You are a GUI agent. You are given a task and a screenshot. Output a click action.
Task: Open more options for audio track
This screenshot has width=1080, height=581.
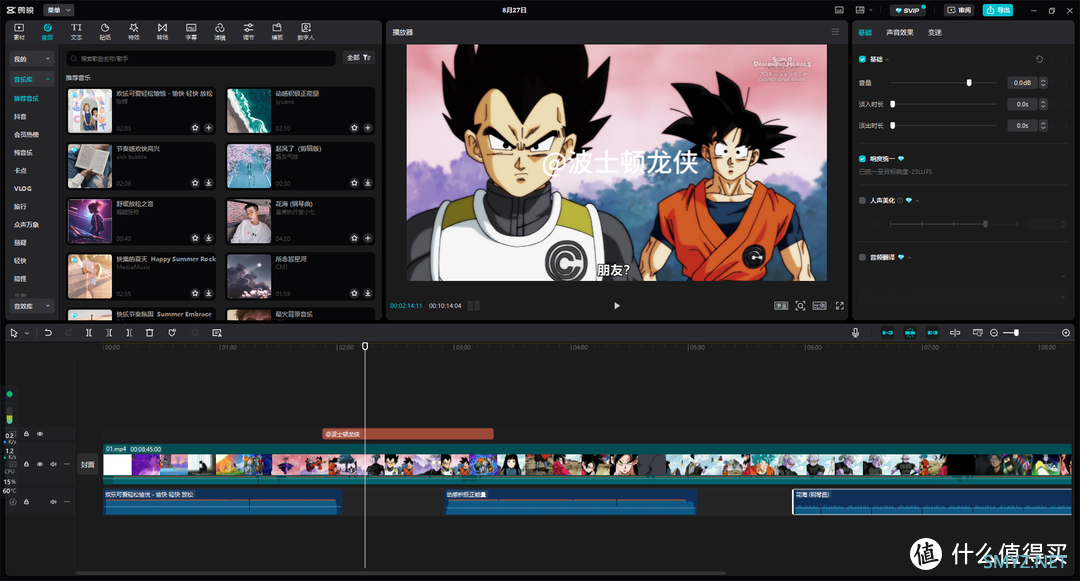coord(67,502)
